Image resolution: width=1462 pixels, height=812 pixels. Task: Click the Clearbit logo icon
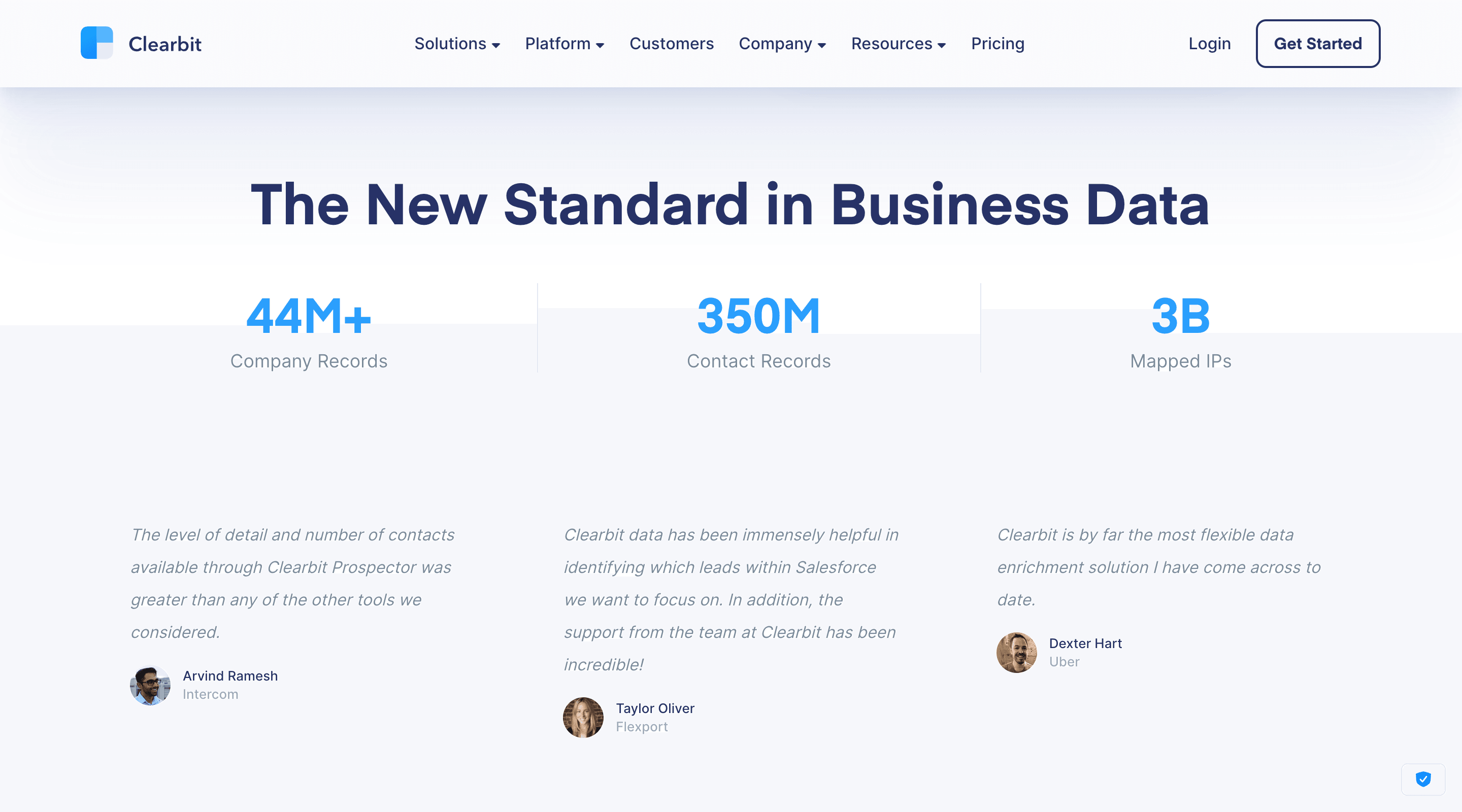click(97, 43)
